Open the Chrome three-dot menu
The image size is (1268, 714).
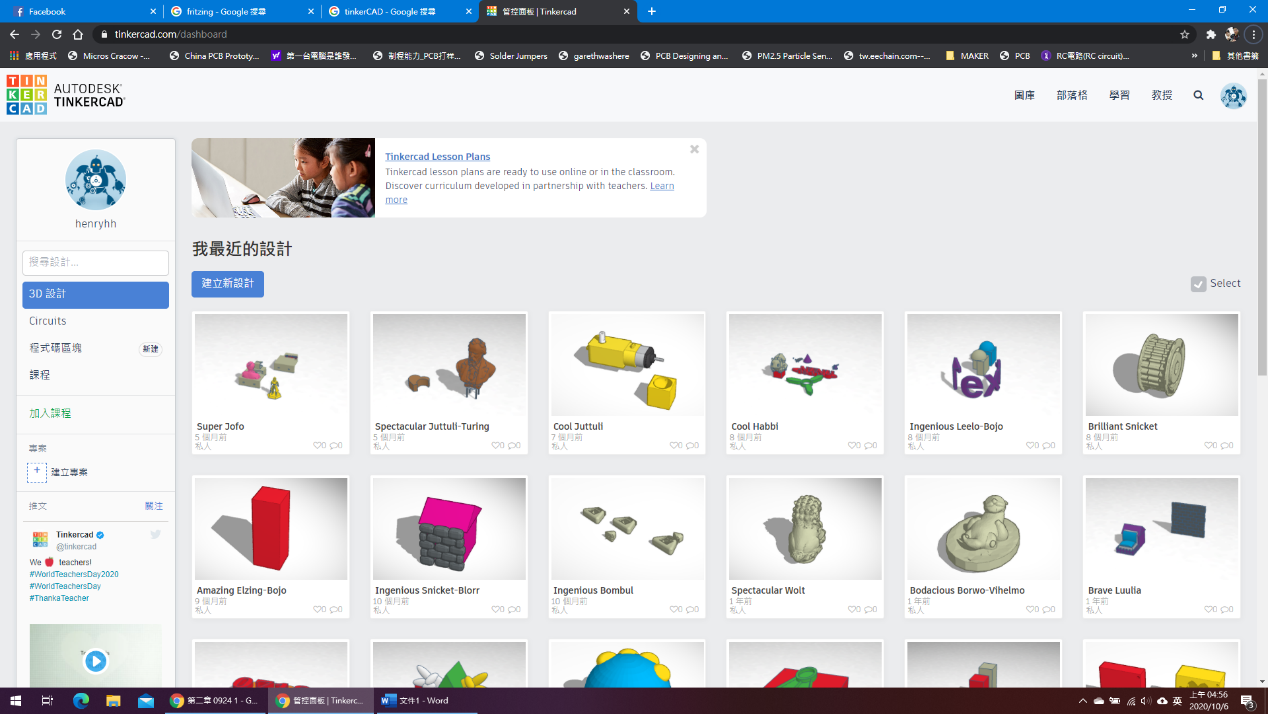coord(1254,34)
